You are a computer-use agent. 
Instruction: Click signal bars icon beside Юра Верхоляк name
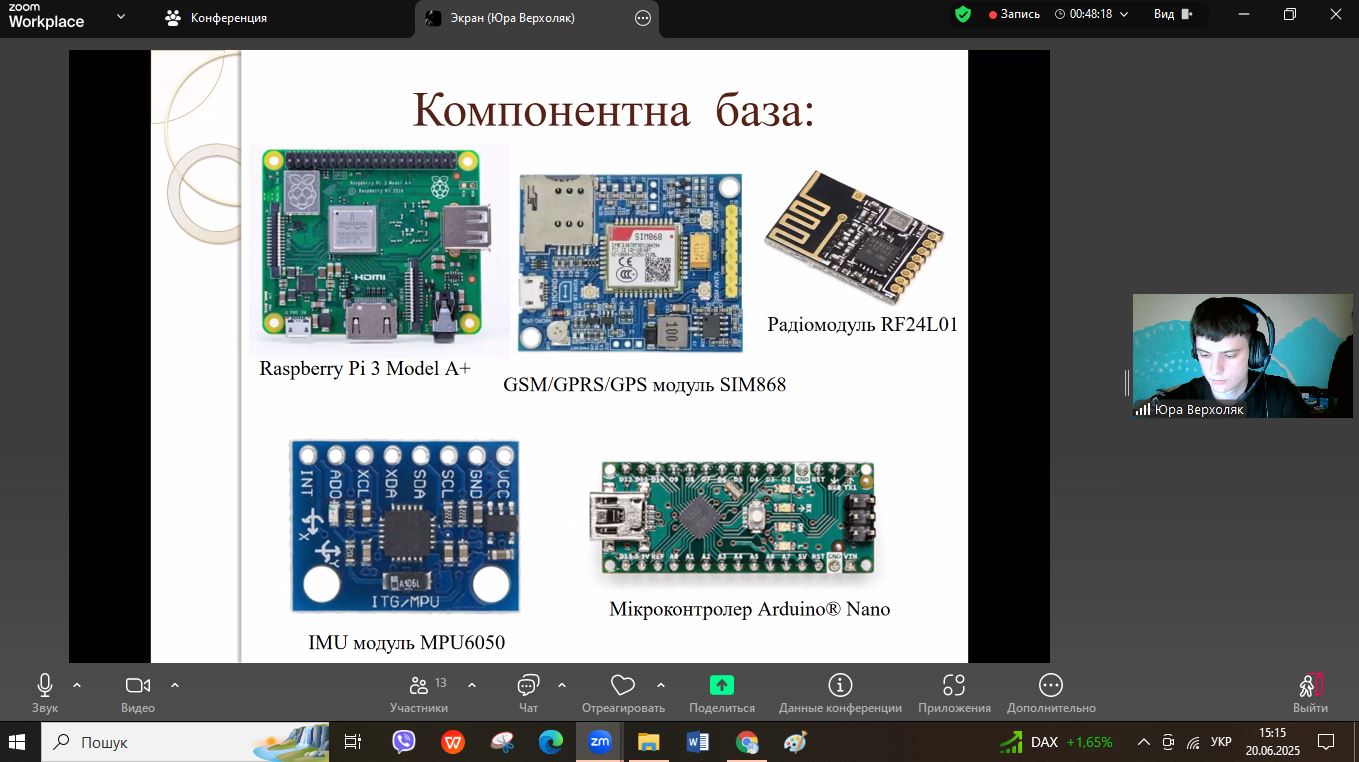1143,409
